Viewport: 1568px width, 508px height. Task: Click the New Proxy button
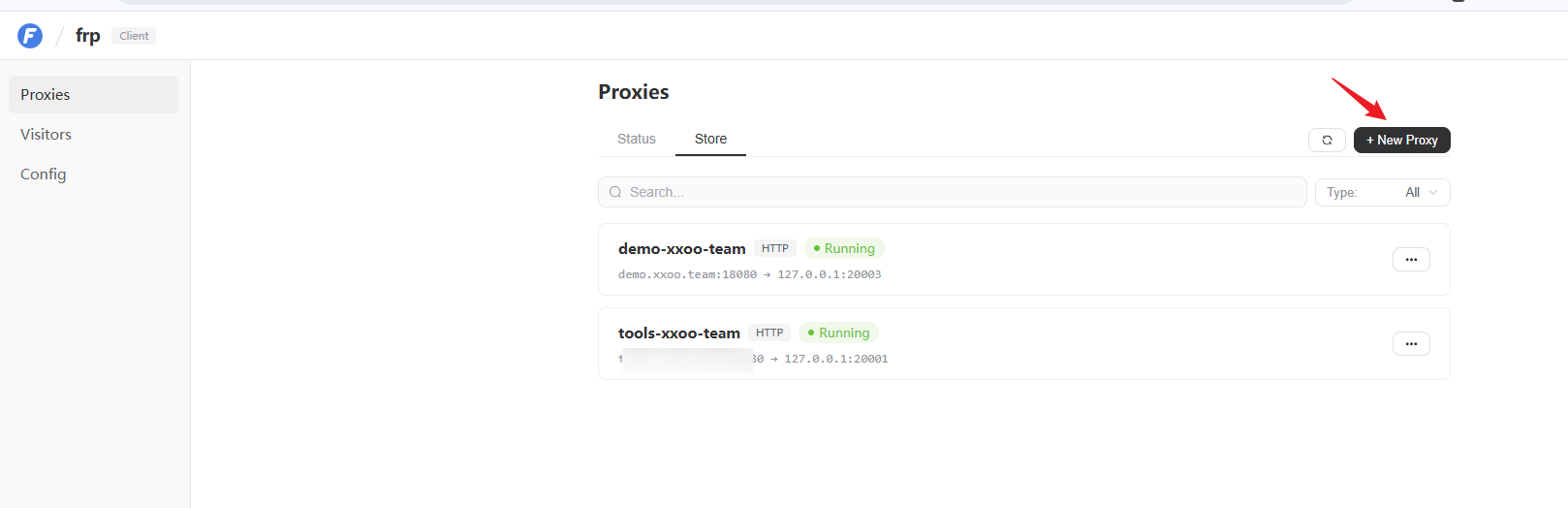pos(1402,140)
